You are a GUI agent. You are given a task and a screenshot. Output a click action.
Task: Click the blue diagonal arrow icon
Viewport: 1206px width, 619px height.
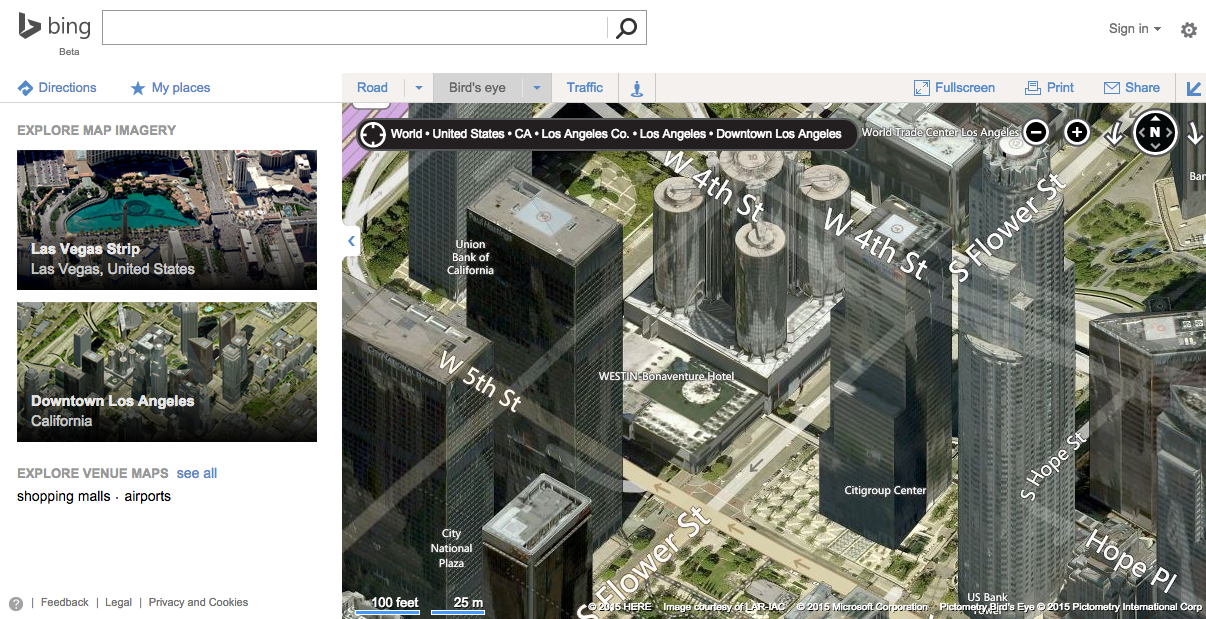click(1193, 88)
